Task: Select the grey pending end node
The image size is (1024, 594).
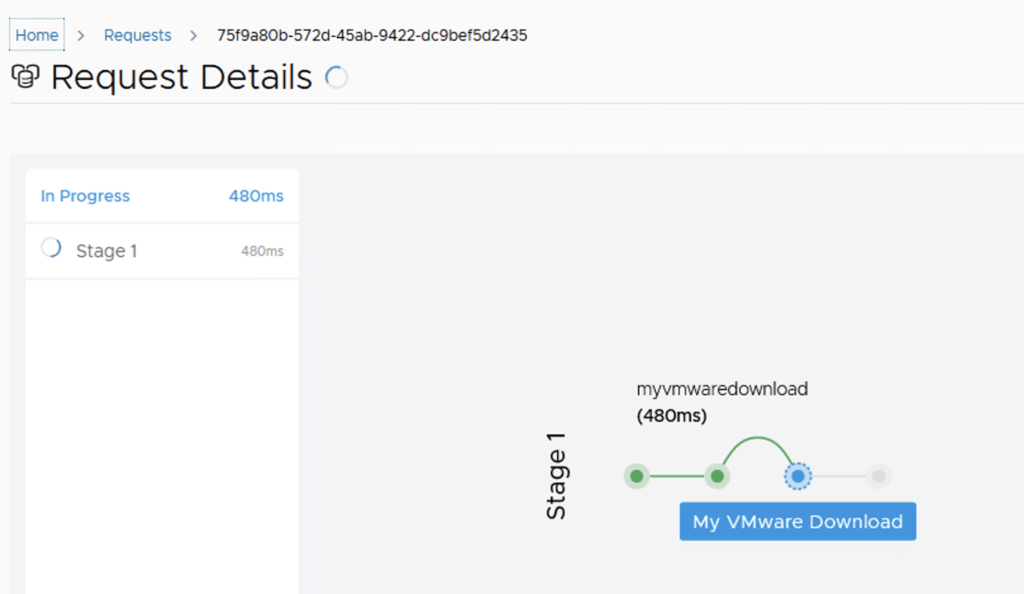Action: [878, 476]
